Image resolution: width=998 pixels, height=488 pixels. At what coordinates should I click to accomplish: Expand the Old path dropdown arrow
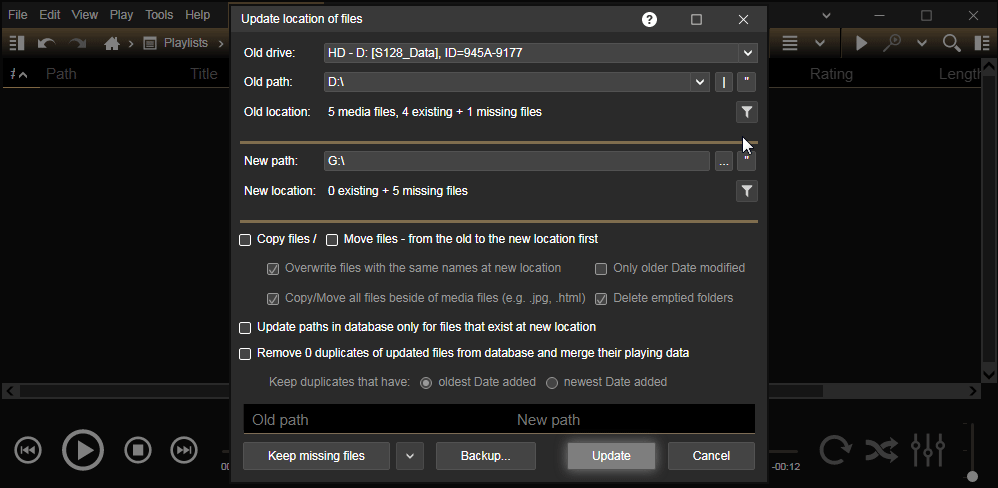[x=700, y=82]
